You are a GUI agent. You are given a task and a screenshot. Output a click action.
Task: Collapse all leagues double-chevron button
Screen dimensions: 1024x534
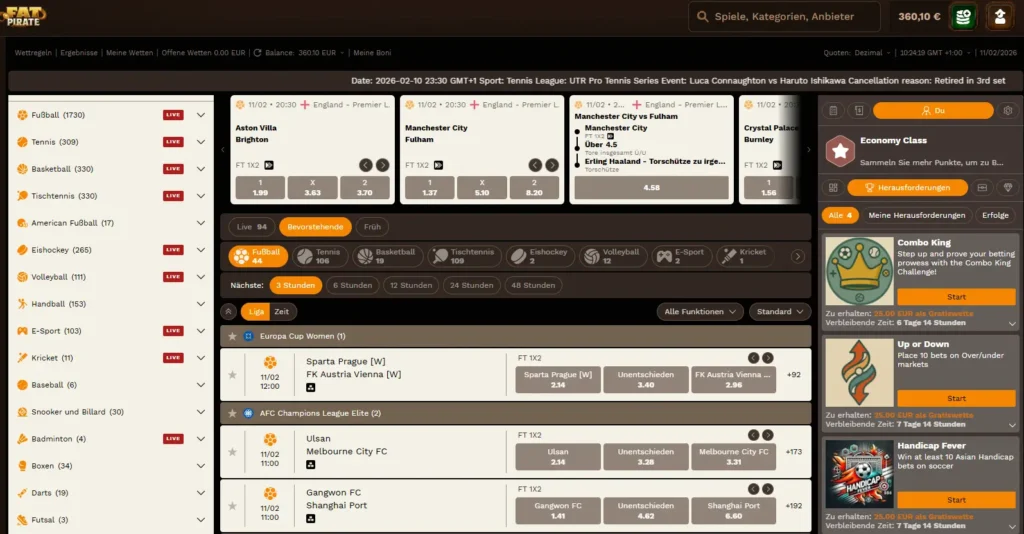(x=229, y=312)
